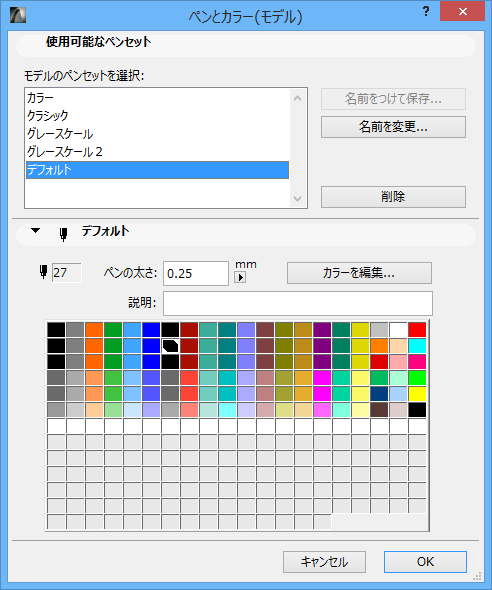This screenshot has height=590, width=492.
Task: Select the クラシック pen set
Action: (157, 116)
